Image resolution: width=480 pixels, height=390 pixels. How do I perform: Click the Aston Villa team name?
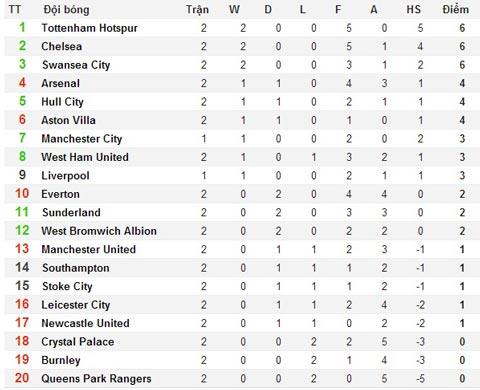pos(68,120)
